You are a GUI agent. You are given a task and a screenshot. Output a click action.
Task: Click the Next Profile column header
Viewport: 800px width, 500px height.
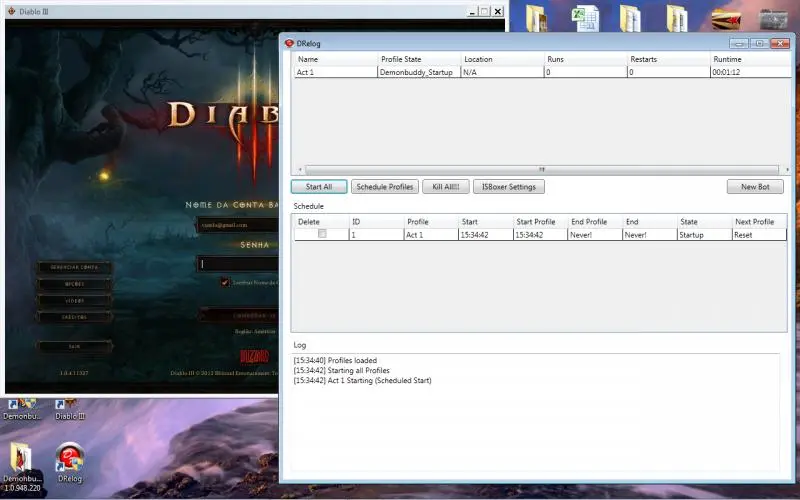coord(759,222)
